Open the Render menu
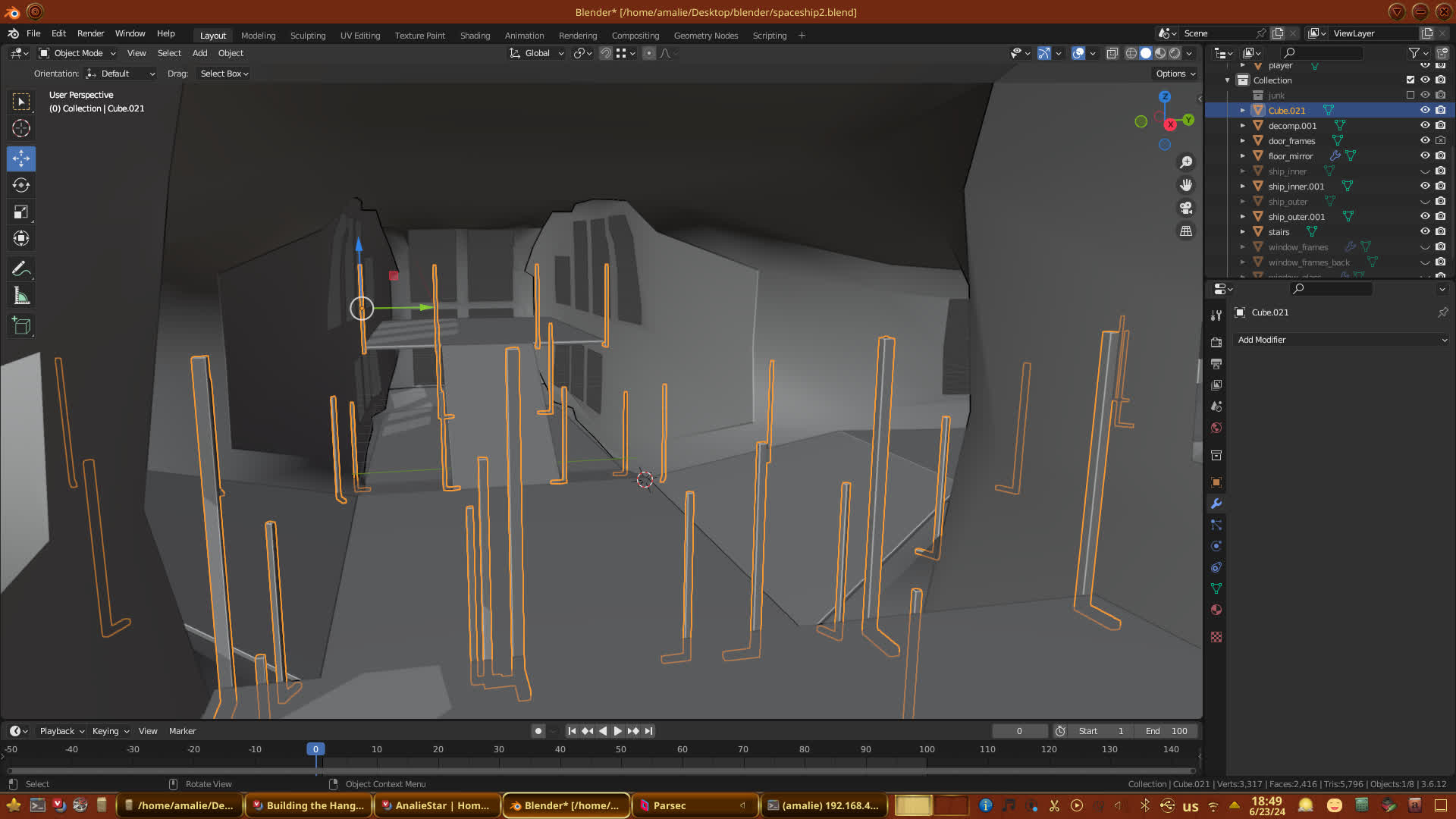1456x819 pixels. pos(90,33)
